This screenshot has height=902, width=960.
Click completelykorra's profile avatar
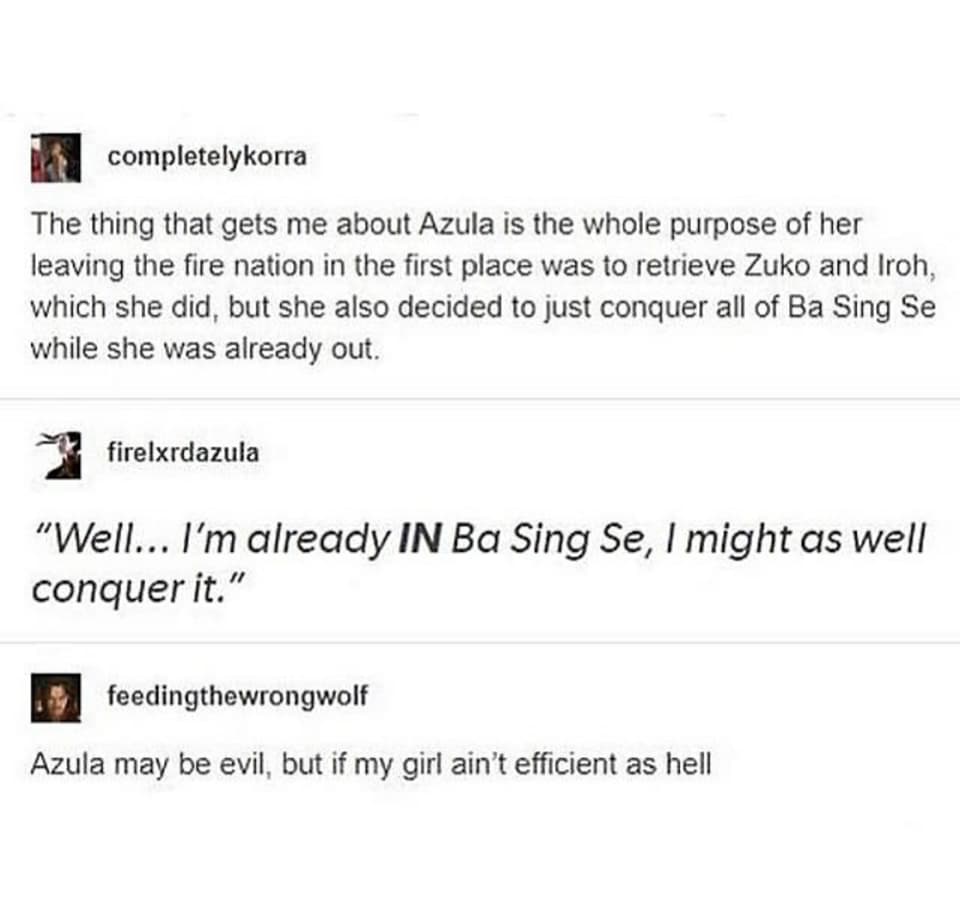click(x=55, y=158)
